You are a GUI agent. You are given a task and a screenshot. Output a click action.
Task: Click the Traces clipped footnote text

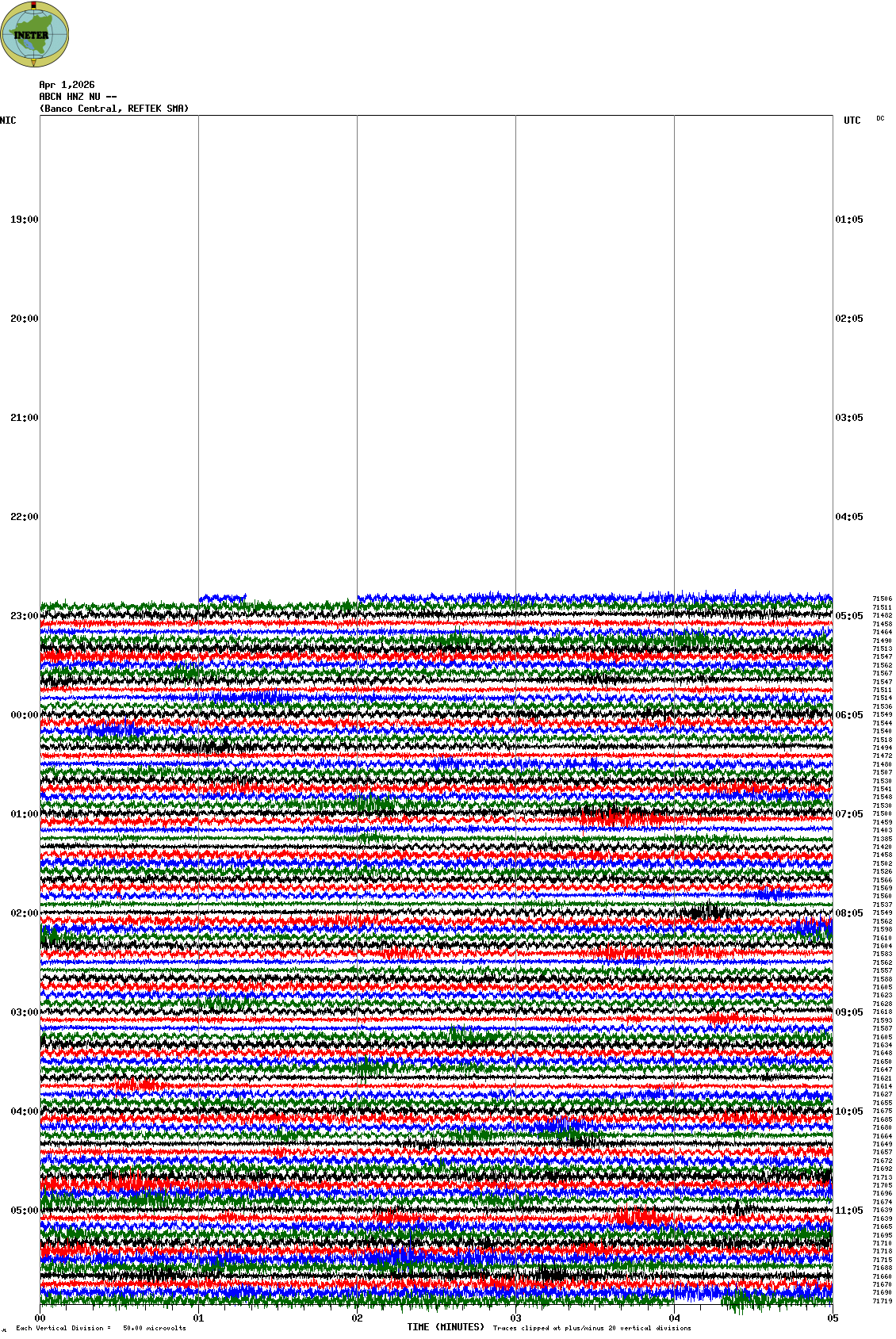pyautogui.click(x=592, y=1328)
